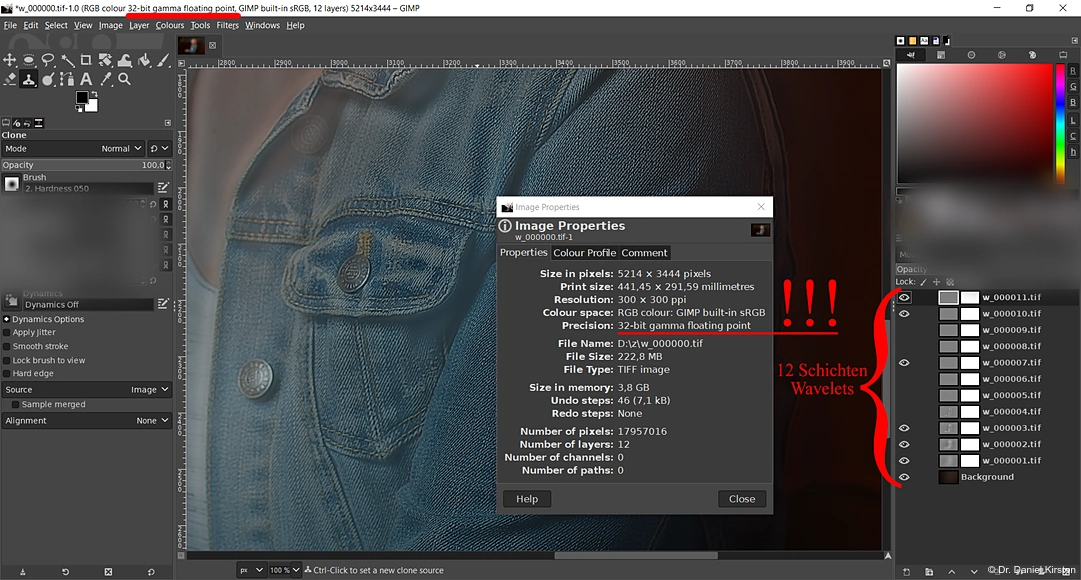Reset tool options to defaults
Image resolution: width=1081 pixels, height=580 pixels.
tap(151, 572)
